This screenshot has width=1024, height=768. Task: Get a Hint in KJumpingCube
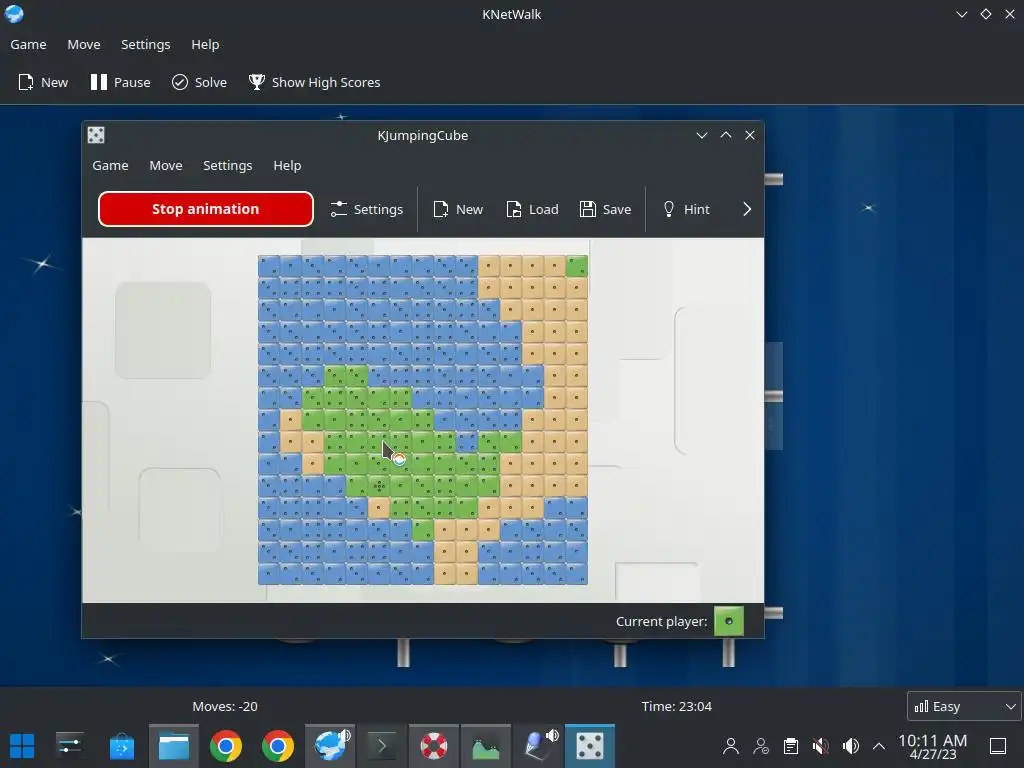(686, 209)
